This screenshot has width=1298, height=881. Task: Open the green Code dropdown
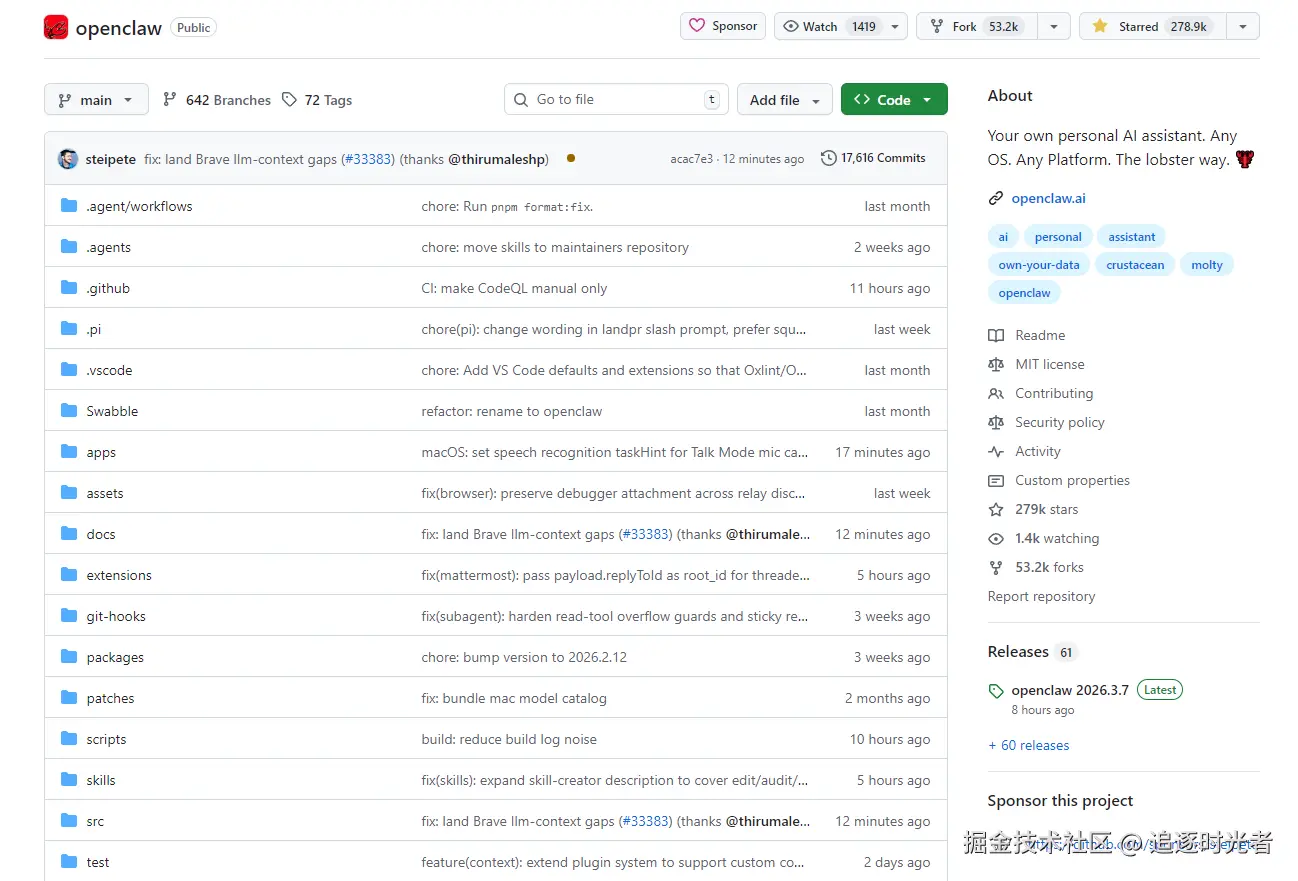pyautogui.click(x=894, y=100)
